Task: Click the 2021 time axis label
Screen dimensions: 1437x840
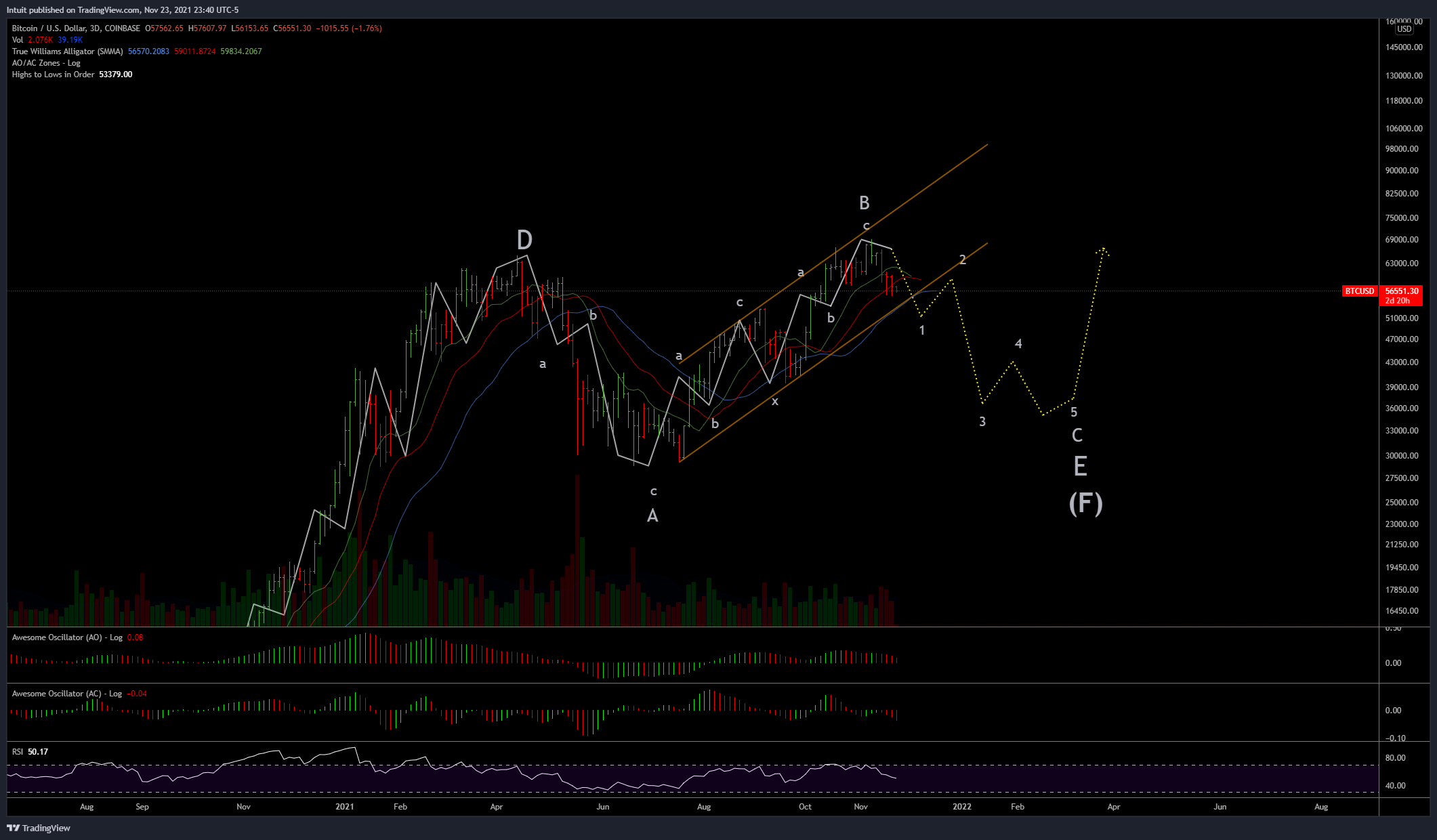Action: point(345,807)
